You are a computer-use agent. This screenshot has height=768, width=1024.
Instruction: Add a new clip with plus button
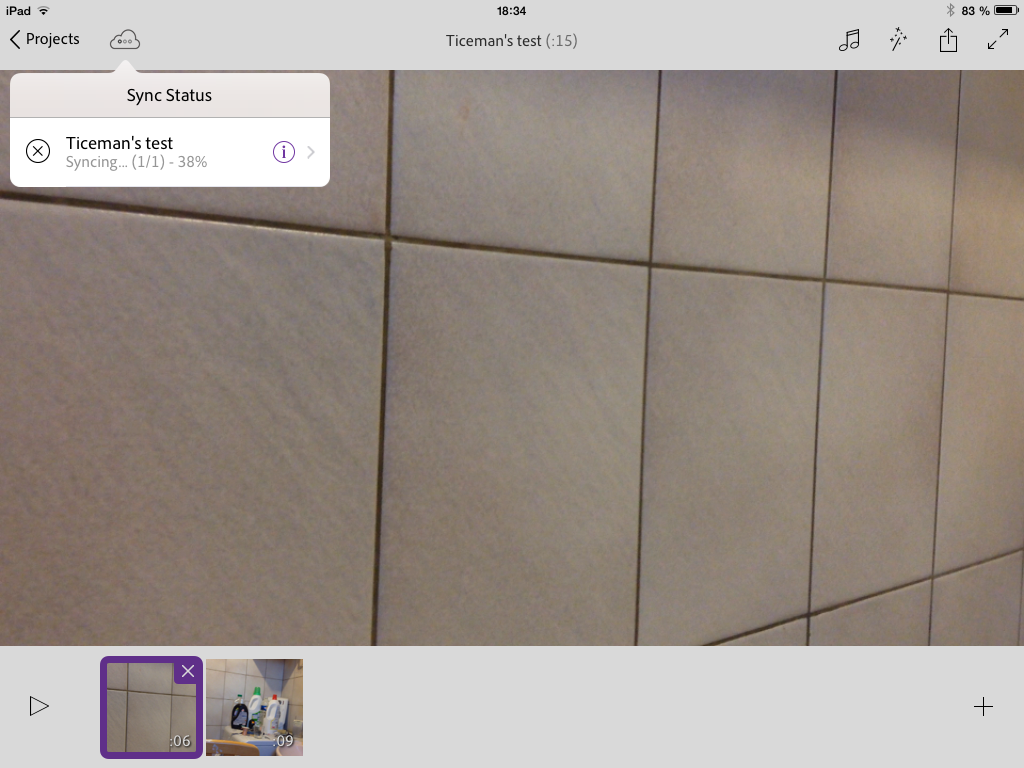tap(983, 707)
